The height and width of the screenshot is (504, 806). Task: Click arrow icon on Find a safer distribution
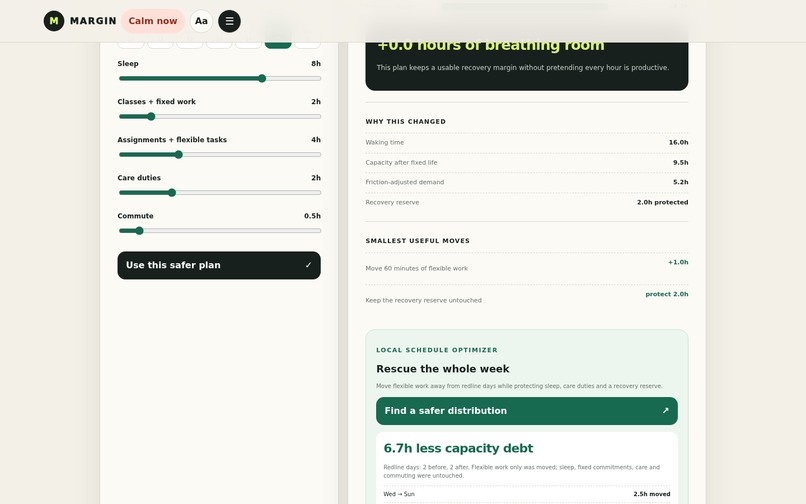[665, 410]
